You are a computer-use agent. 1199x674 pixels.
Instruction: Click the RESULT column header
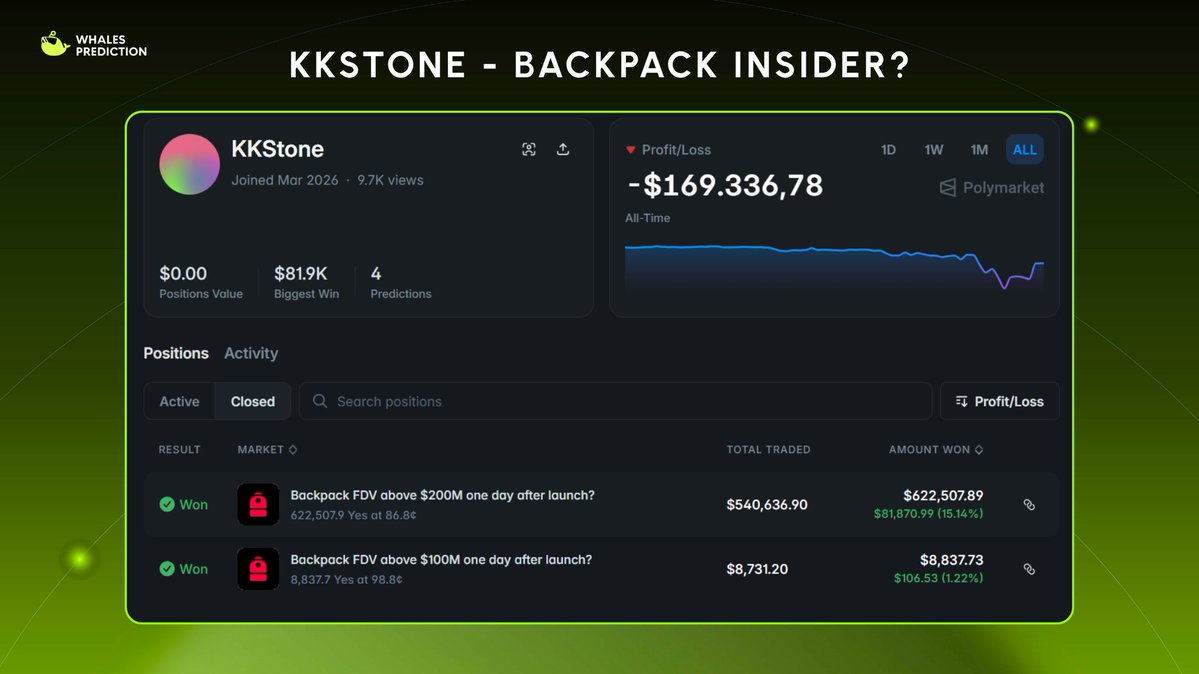[179, 450]
